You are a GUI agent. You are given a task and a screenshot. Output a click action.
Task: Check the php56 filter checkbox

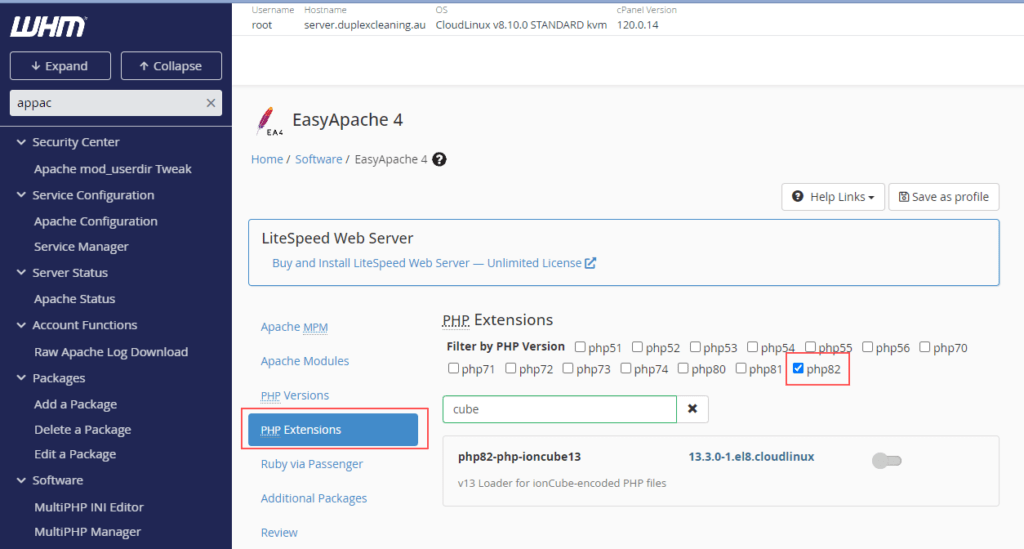867,347
